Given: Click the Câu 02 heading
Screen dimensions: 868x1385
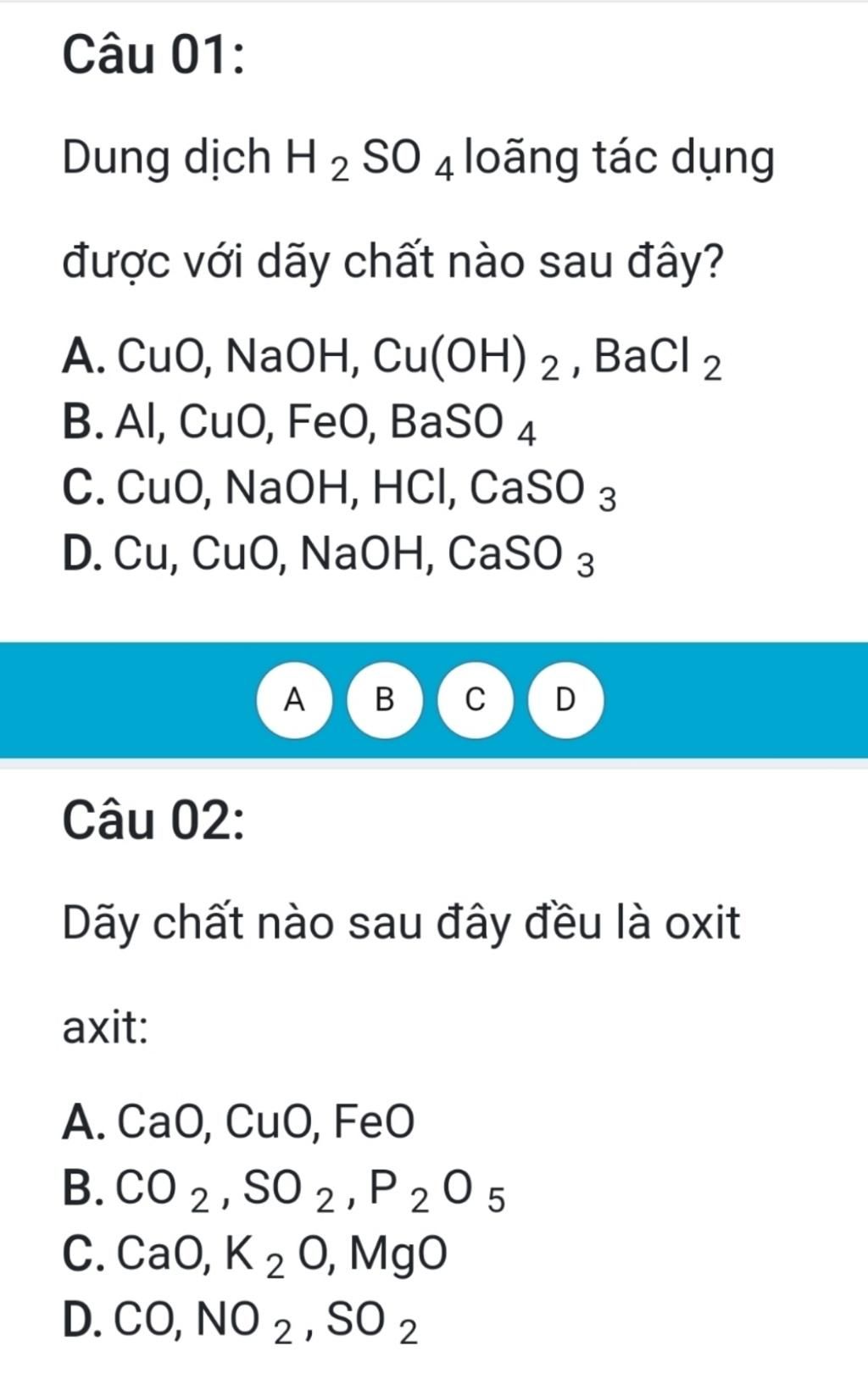Looking at the screenshot, I should [x=154, y=821].
